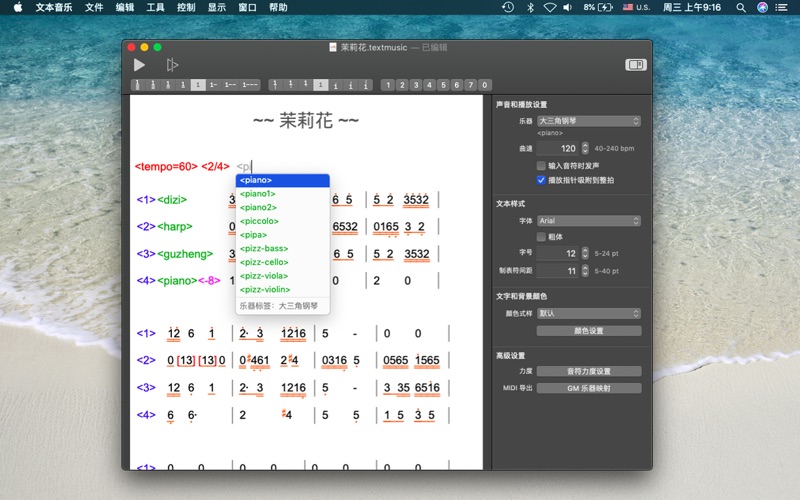Toggle the 粗体 bold checkbox
This screenshot has height=500, width=800.
541,237
